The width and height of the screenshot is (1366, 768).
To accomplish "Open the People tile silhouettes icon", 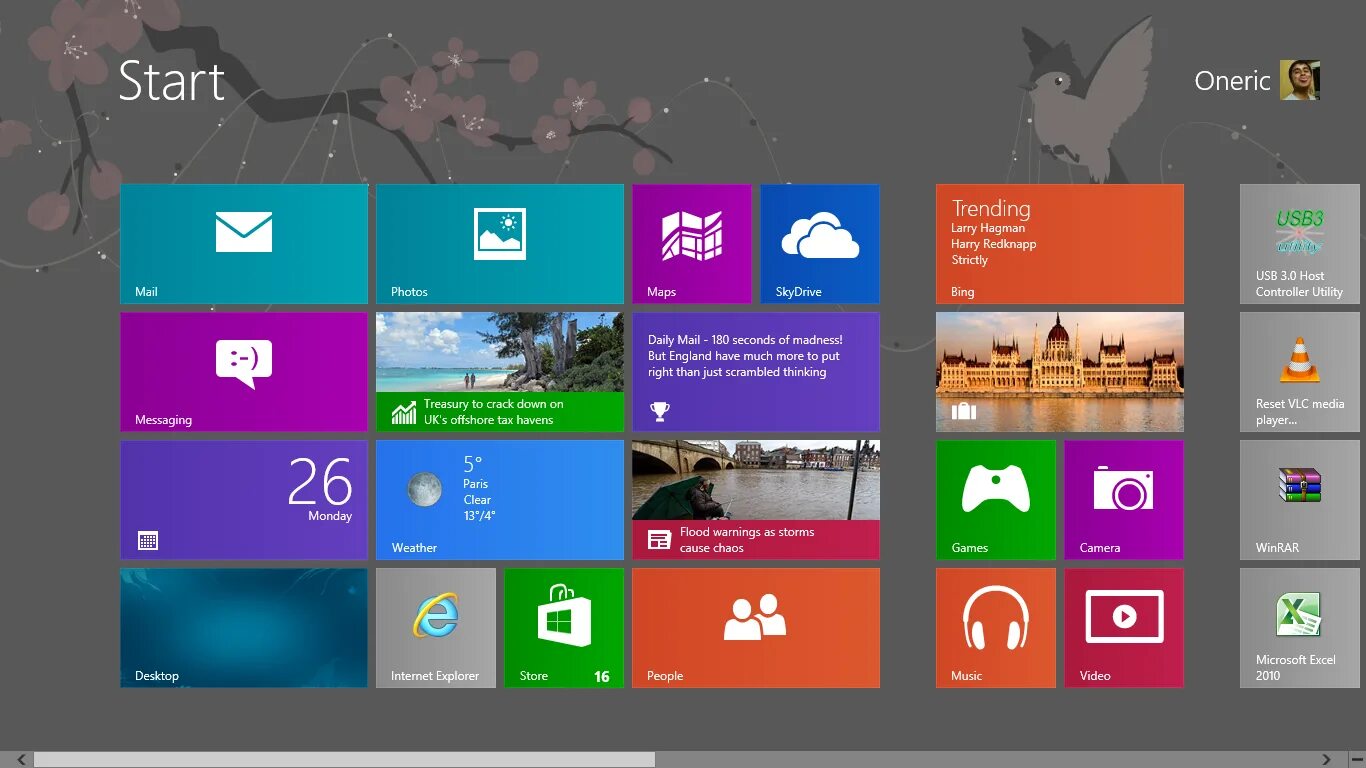I will point(755,617).
